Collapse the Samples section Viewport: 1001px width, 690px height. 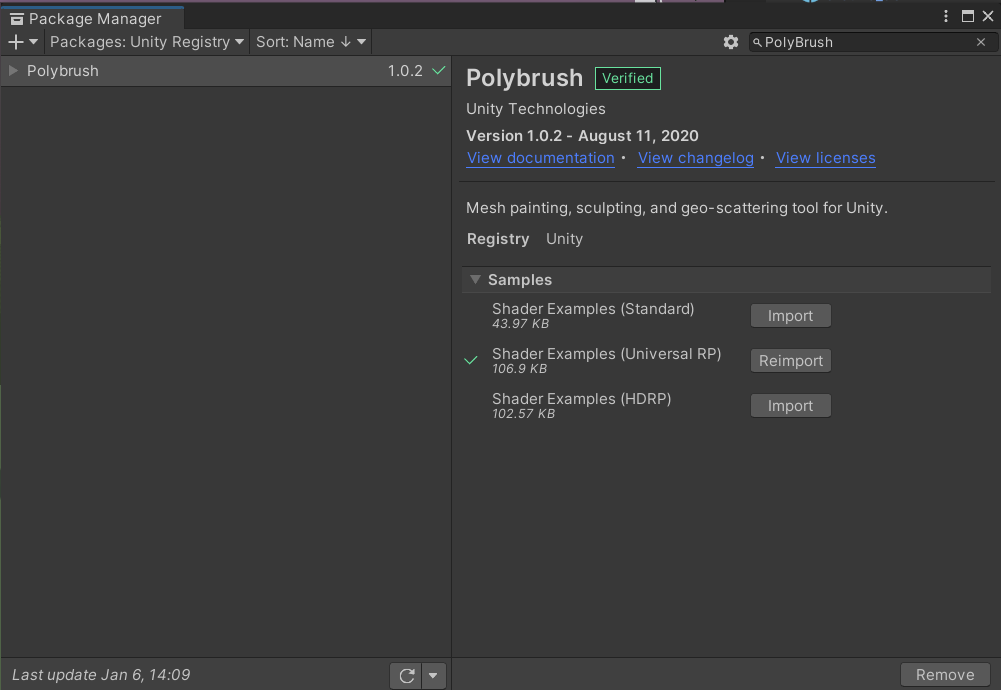tap(475, 280)
